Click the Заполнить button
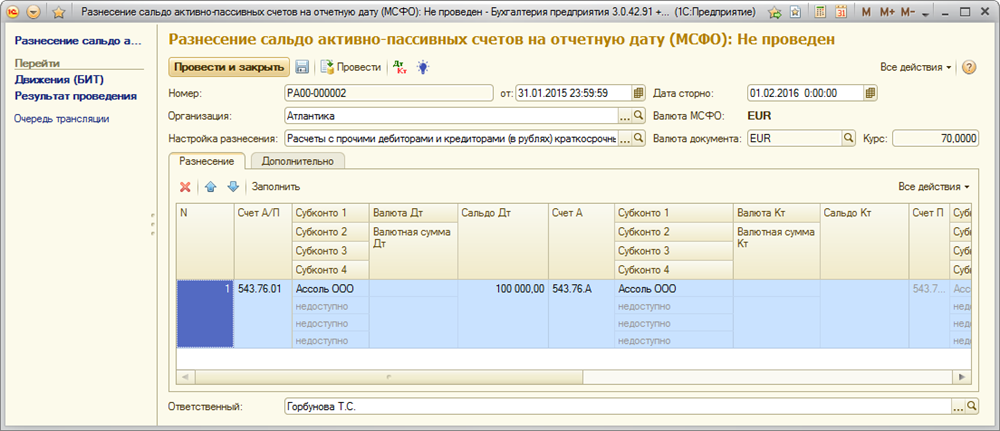 click(x=276, y=187)
